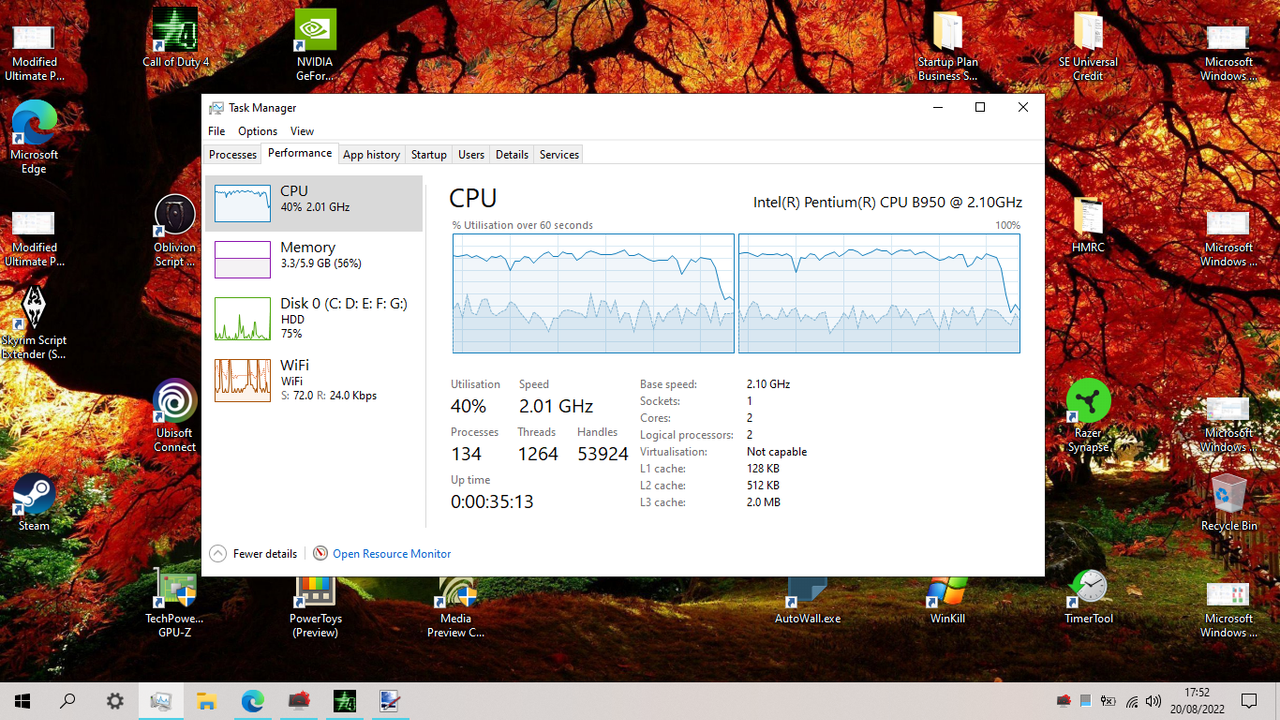Select the CPU performance entry
This screenshot has height=720, width=1280.
[314, 203]
